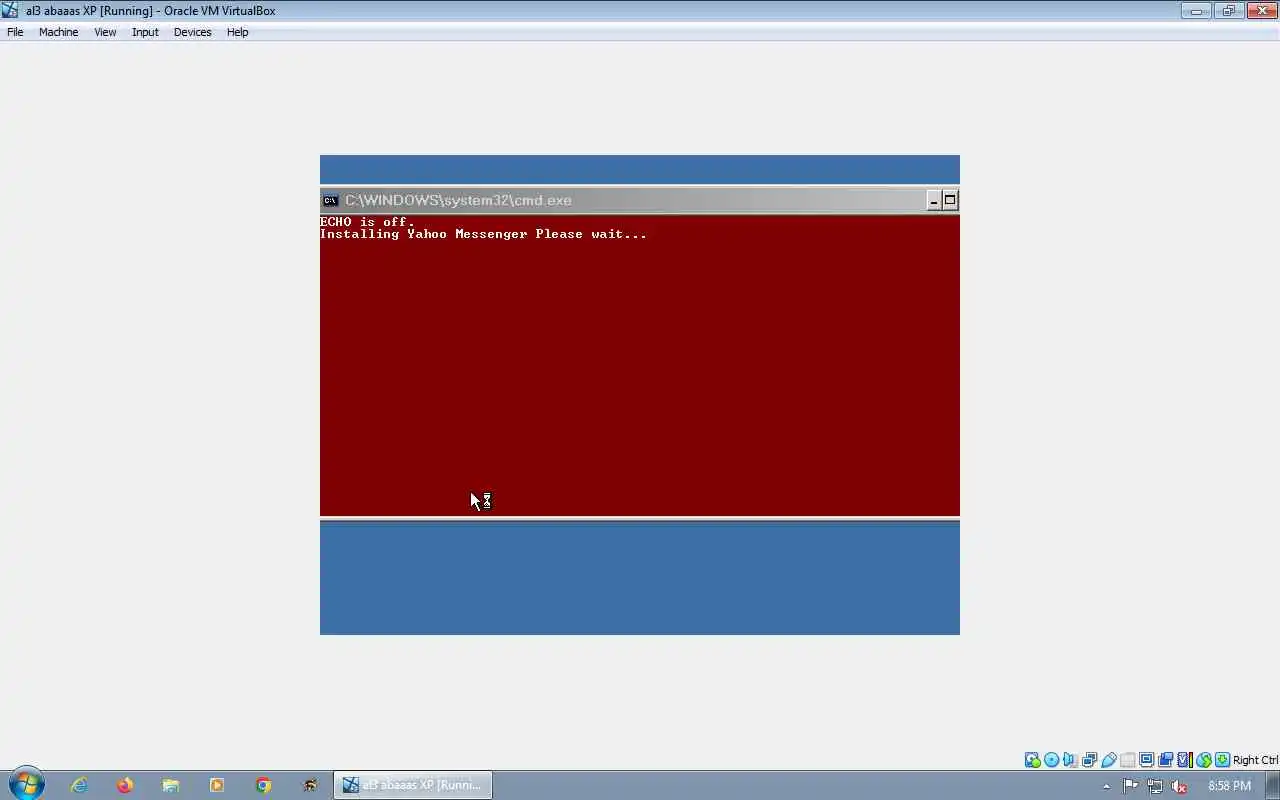The width and height of the screenshot is (1280, 800).
Task: Minimize the VirtualBox window
Action: click(1196, 11)
